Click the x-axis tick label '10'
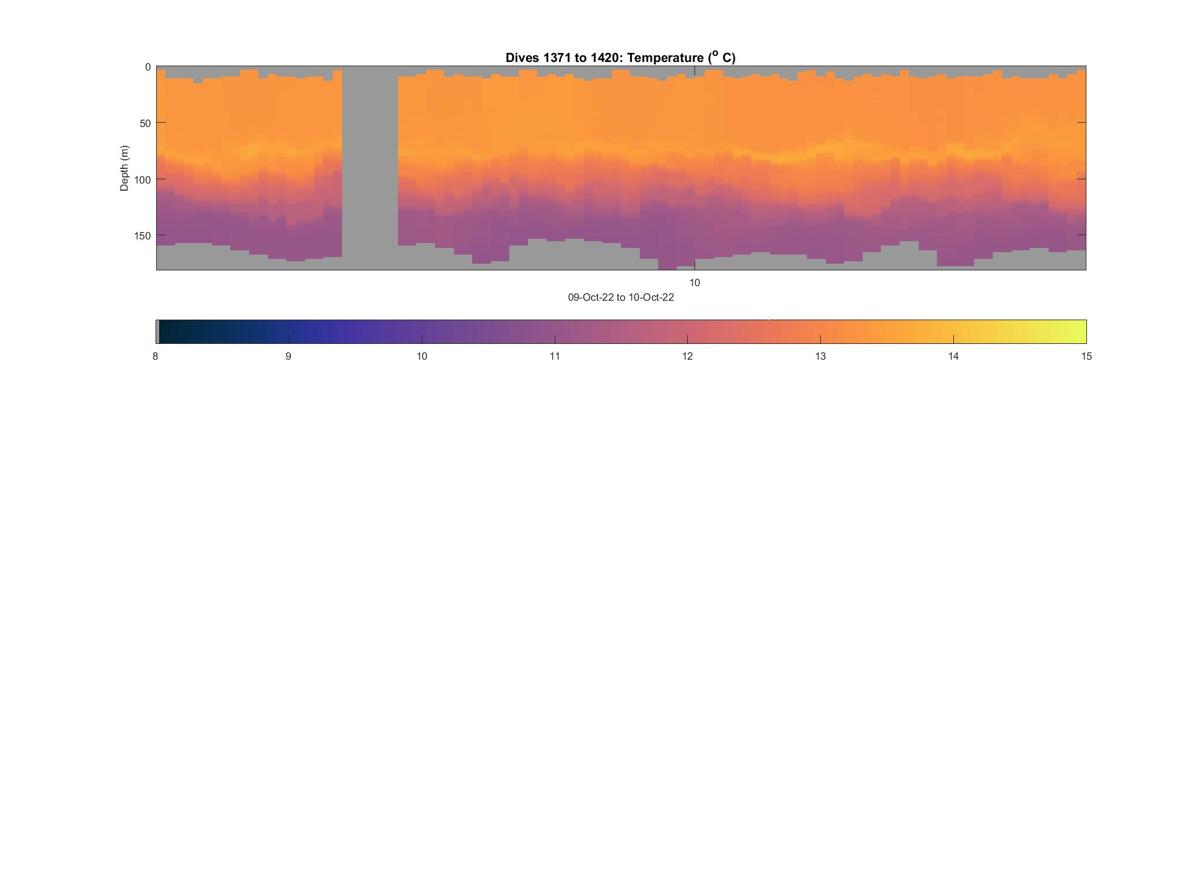 pyautogui.click(x=695, y=283)
